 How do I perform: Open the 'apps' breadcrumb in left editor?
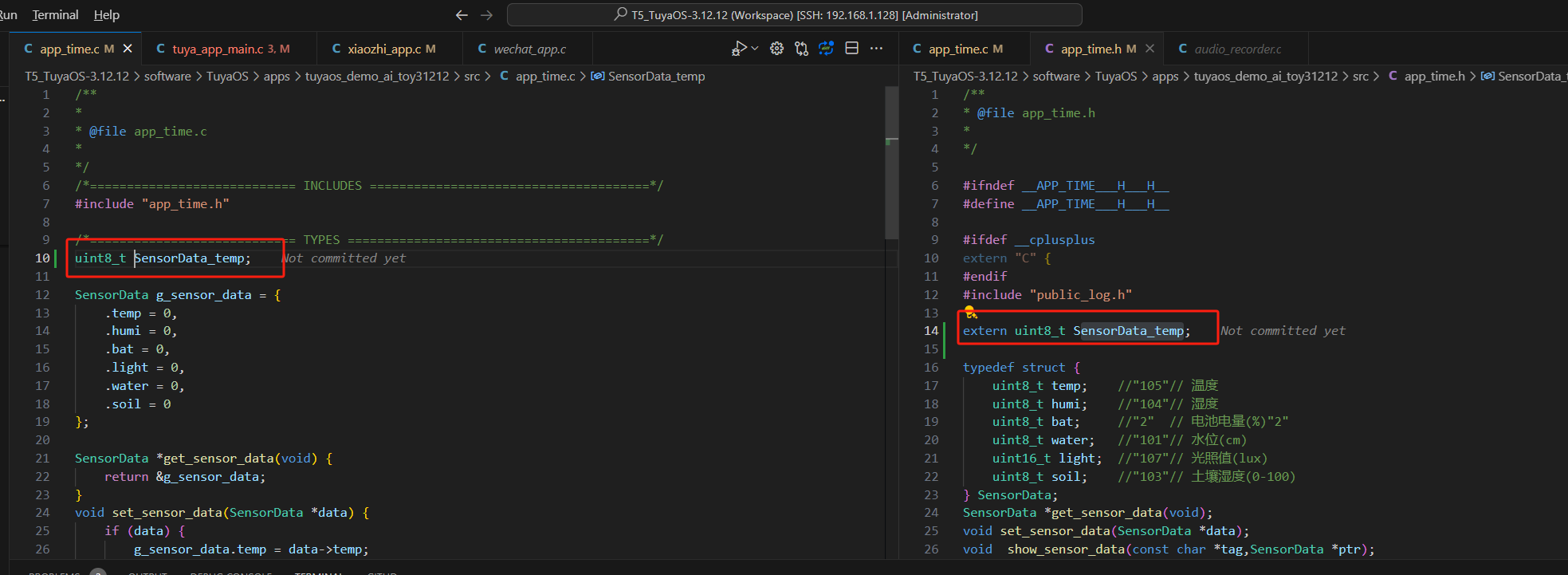[x=277, y=77]
